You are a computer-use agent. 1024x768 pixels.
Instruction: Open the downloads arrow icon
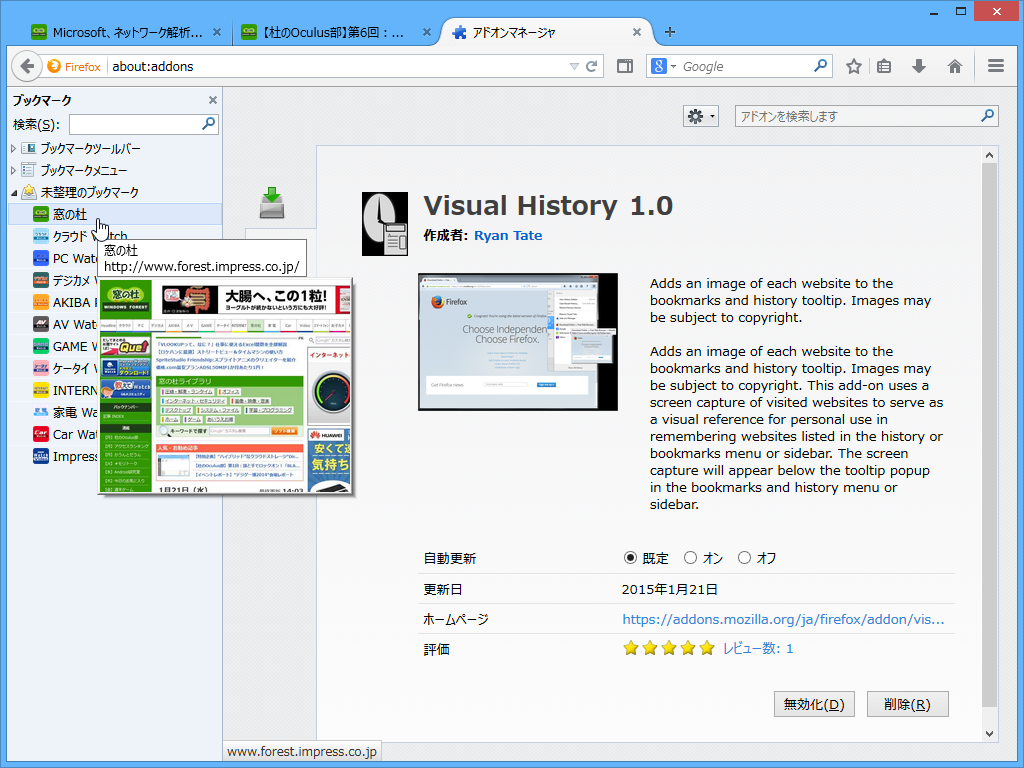pos(919,66)
